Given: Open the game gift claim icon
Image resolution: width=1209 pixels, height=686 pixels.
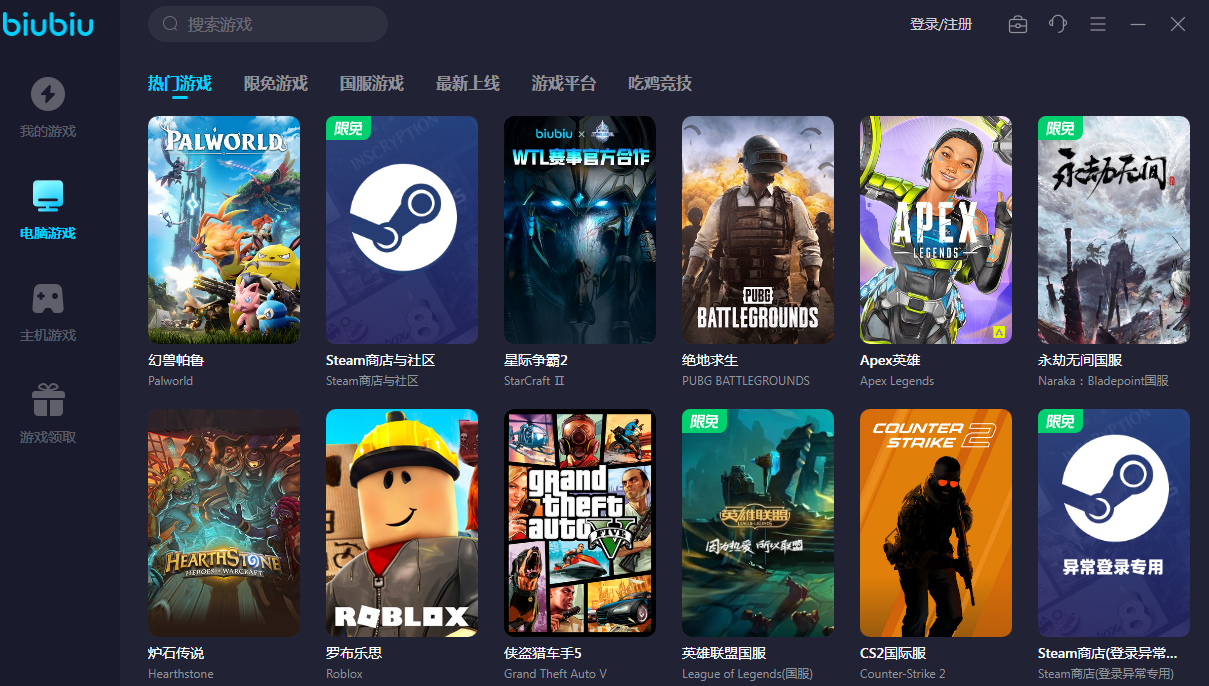Looking at the screenshot, I should (48, 400).
